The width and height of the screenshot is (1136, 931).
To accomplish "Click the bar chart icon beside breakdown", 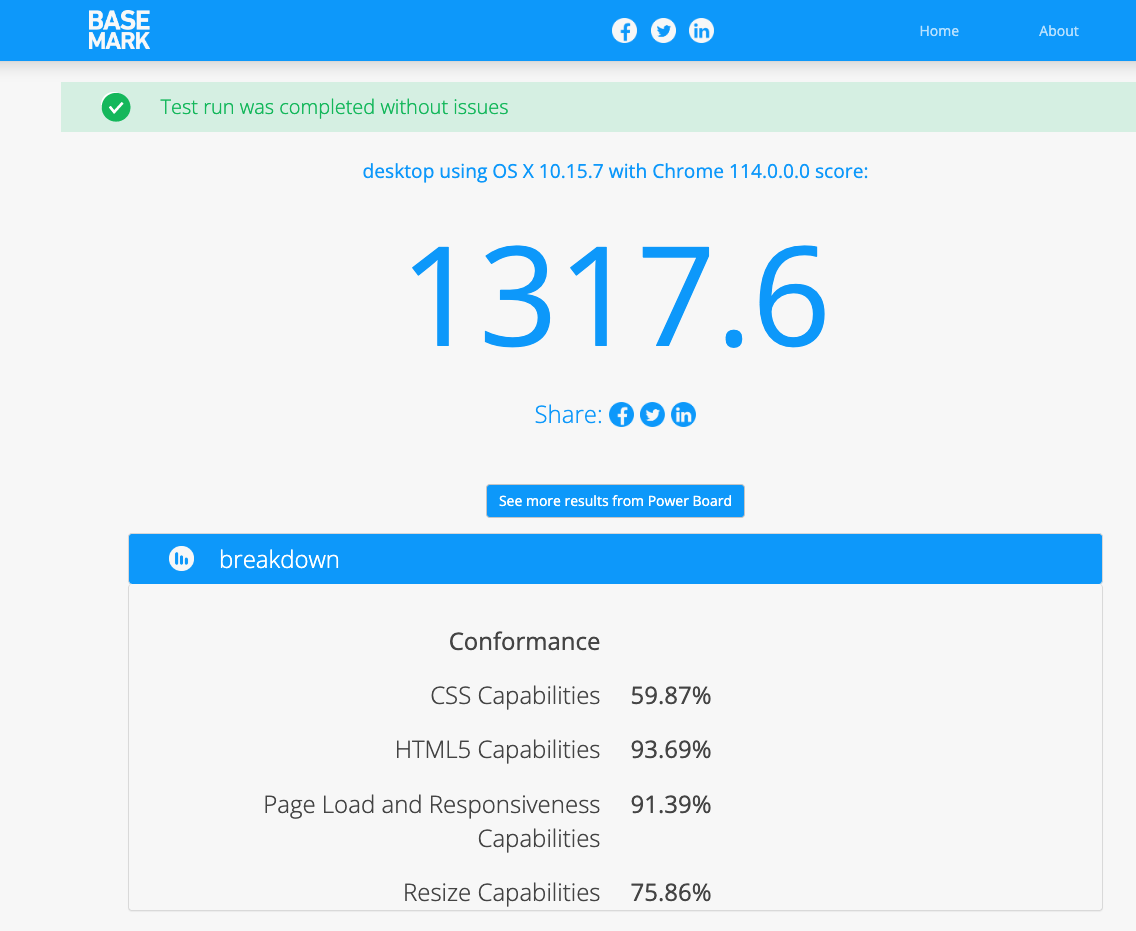I will point(181,559).
